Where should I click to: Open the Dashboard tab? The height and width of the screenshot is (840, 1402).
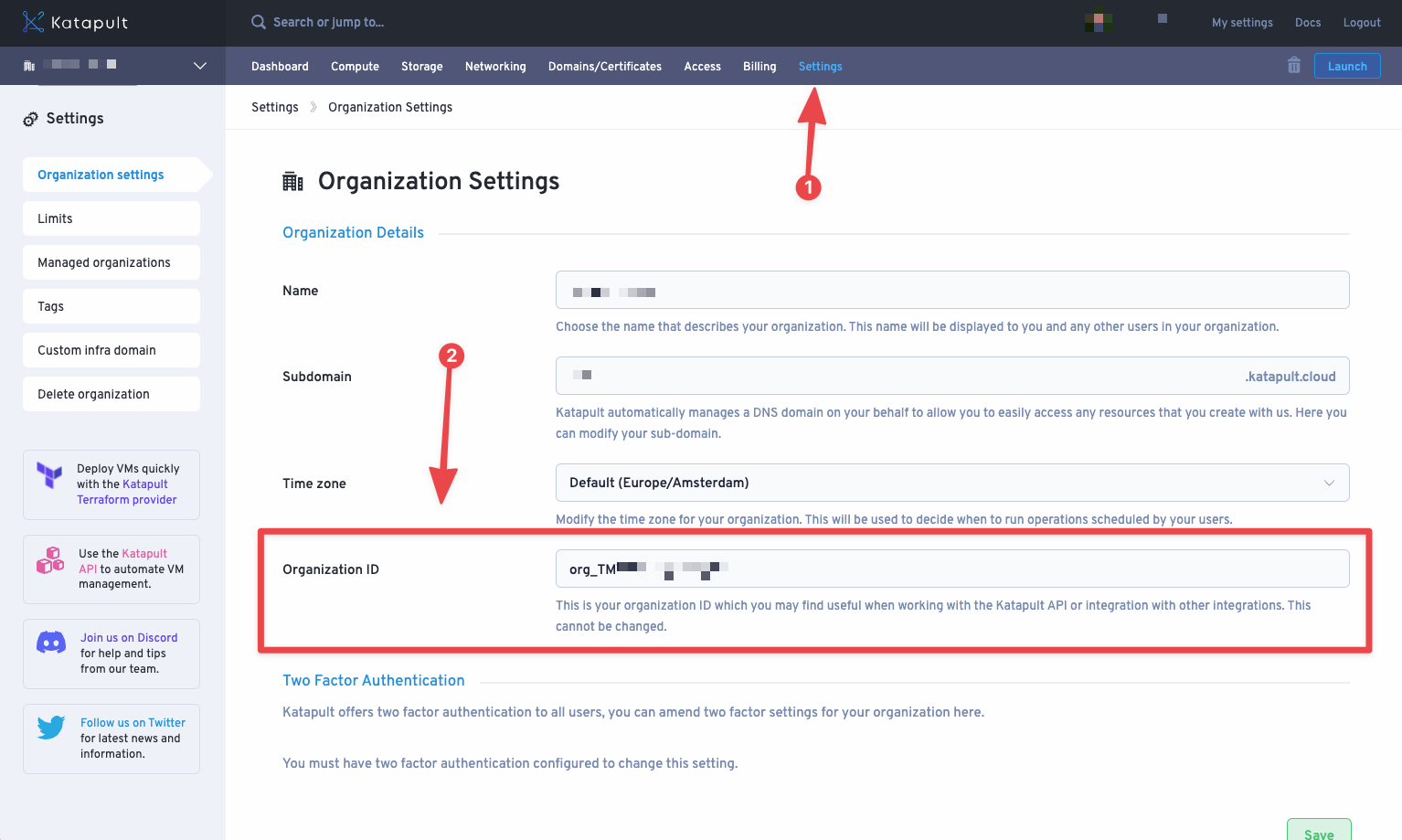(x=280, y=67)
